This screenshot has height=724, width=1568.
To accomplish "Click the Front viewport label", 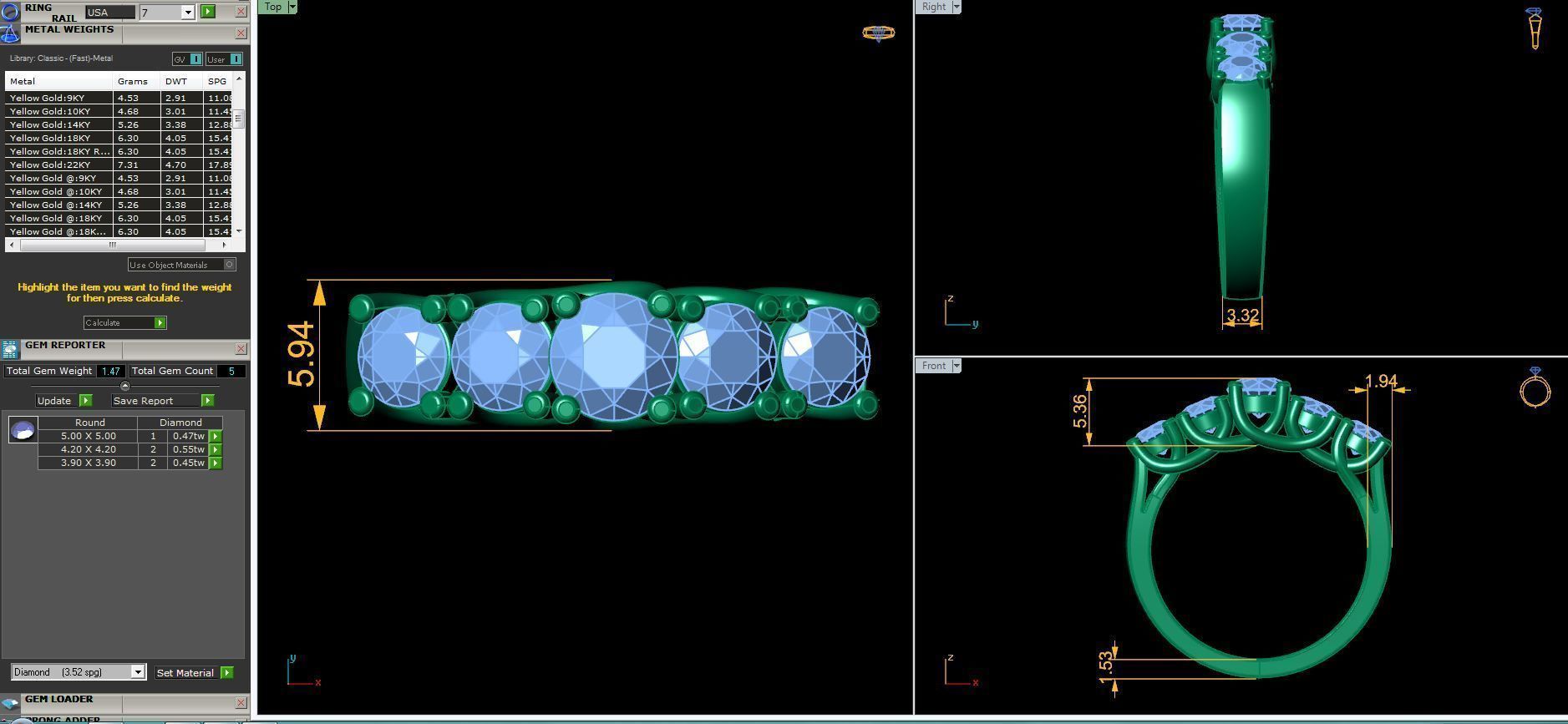I will 934,366.
